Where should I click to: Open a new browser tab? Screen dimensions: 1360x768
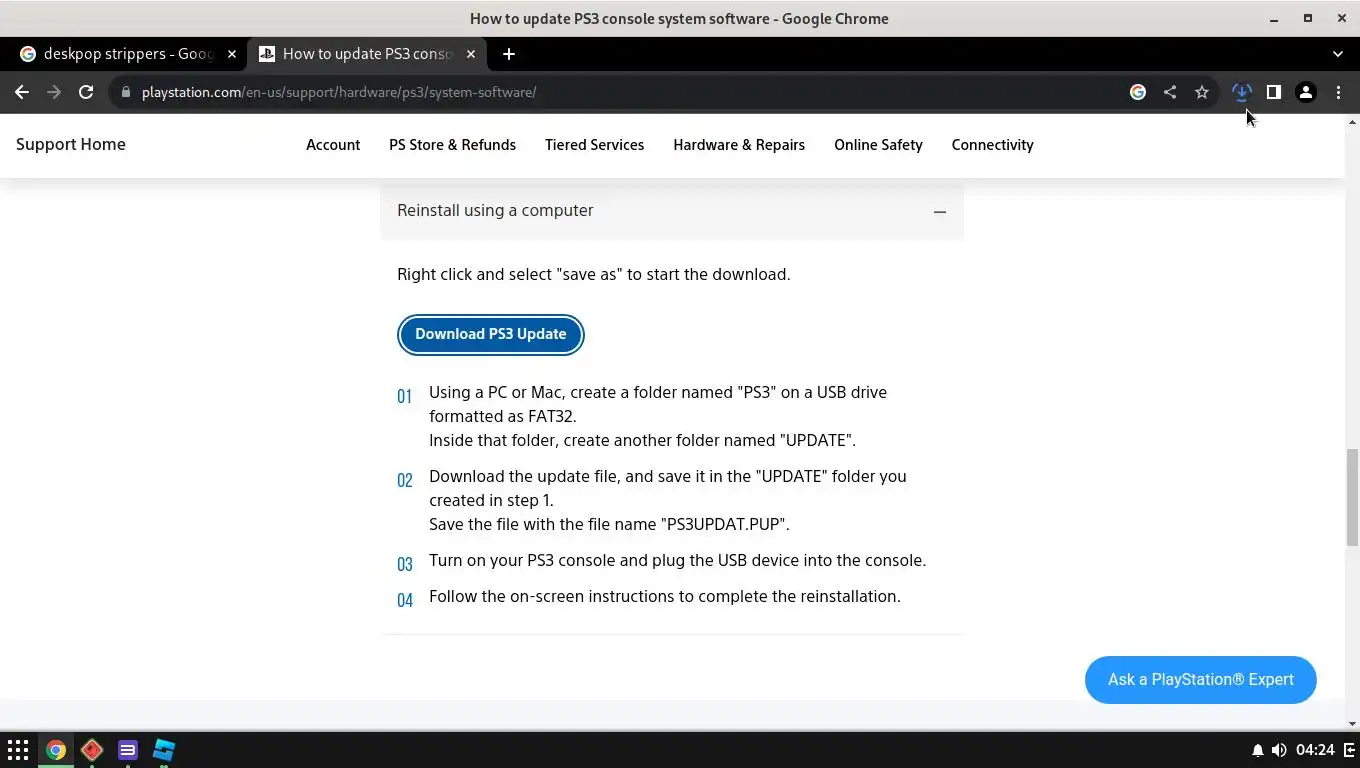coord(509,54)
